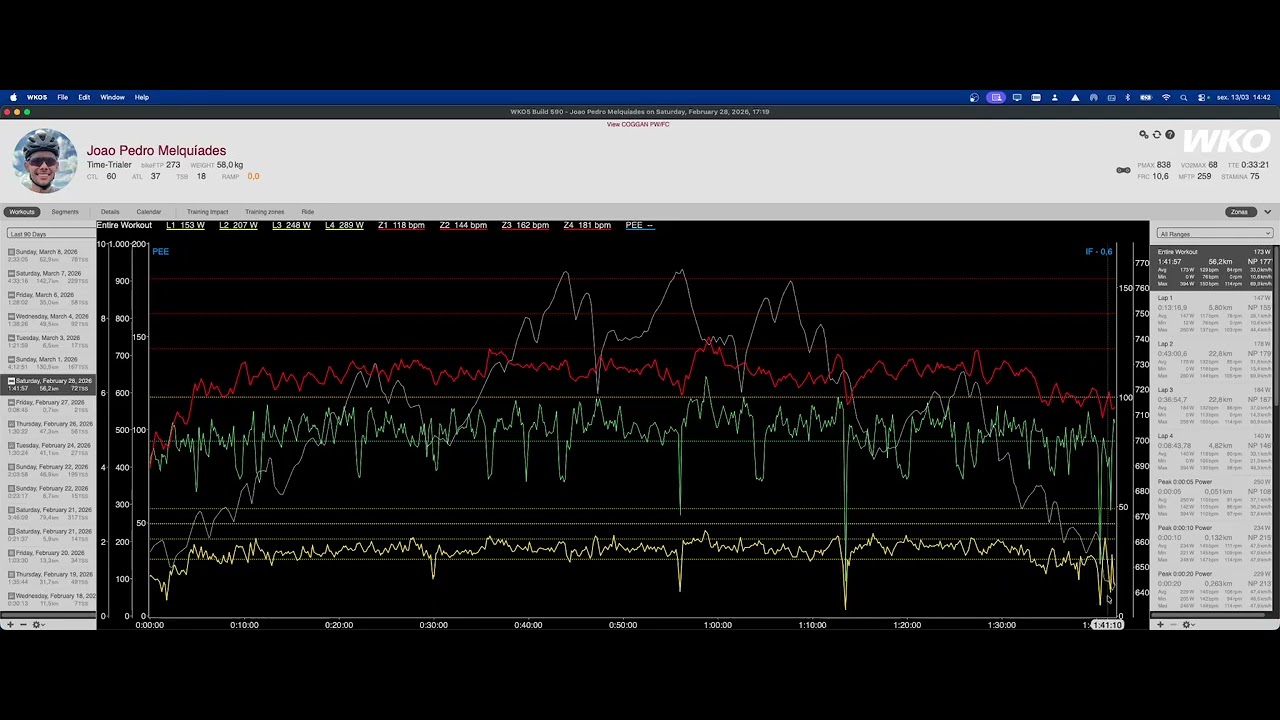Switch to the Ride tab

(308, 212)
